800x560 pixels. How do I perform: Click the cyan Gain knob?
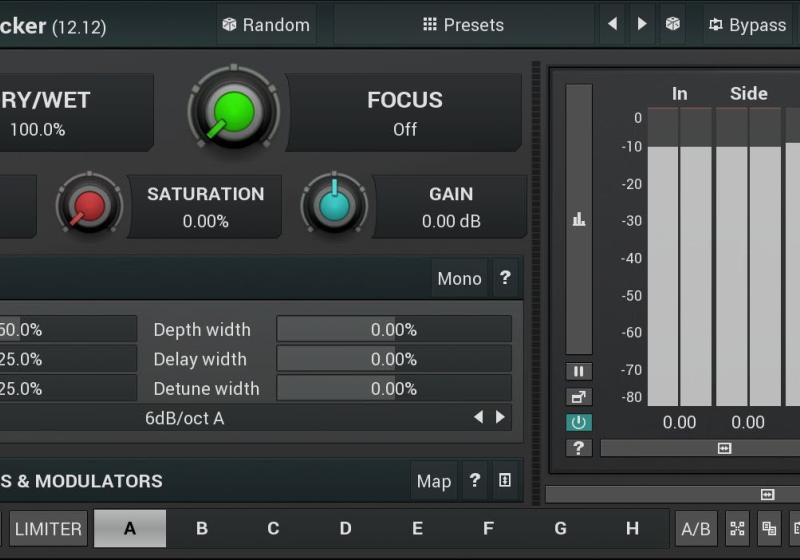point(334,206)
